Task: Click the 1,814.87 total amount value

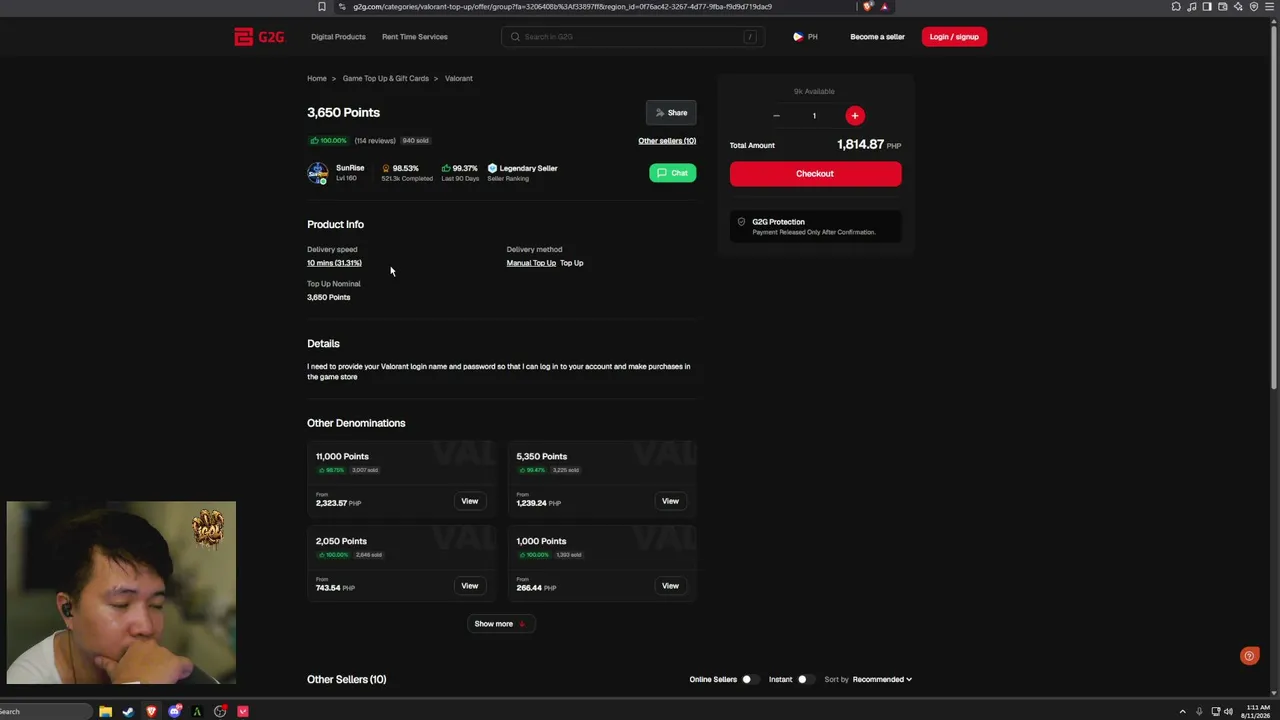Action: click(860, 145)
